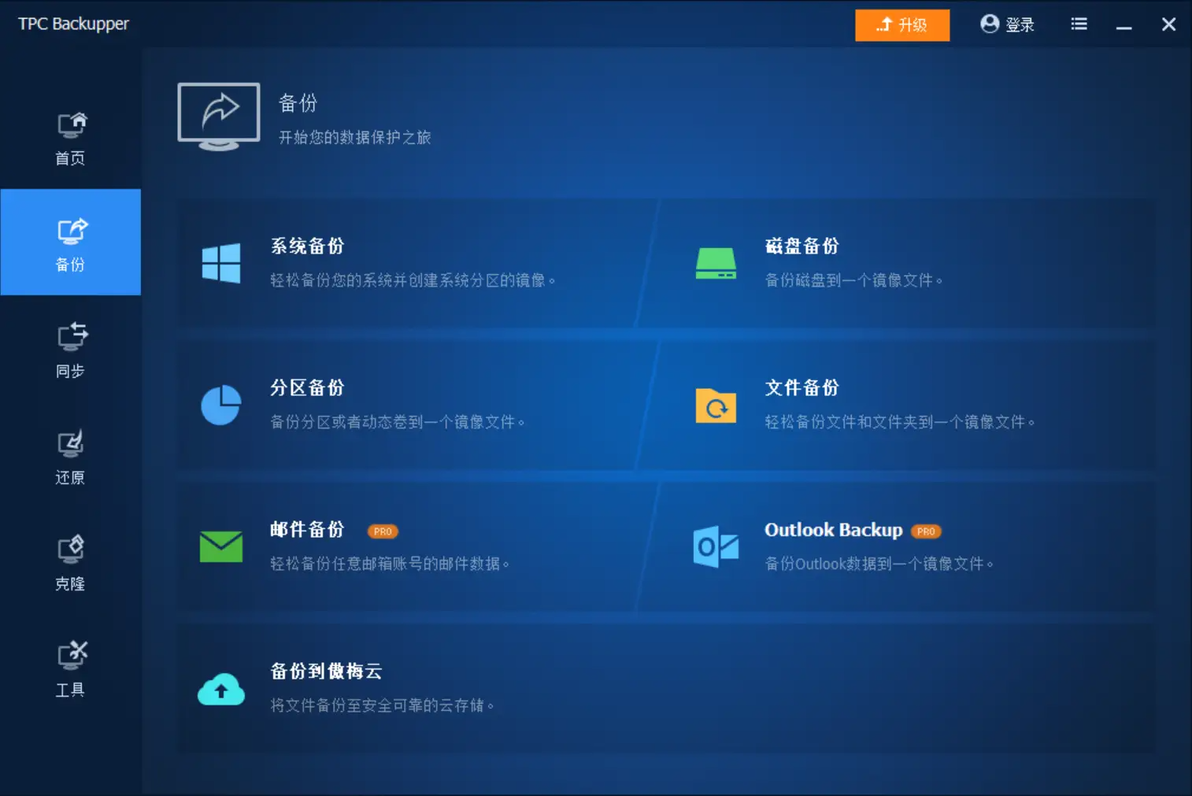The width and height of the screenshot is (1192, 796).
Task: Click the PRO badge next to Outlook Backup
Action: pyautogui.click(x=926, y=531)
